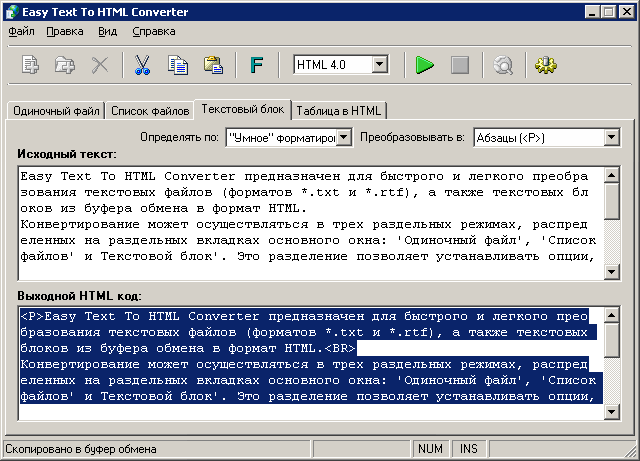640x461 pixels.
Task: Click inside the Исходный текст area
Action: point(311,223)
